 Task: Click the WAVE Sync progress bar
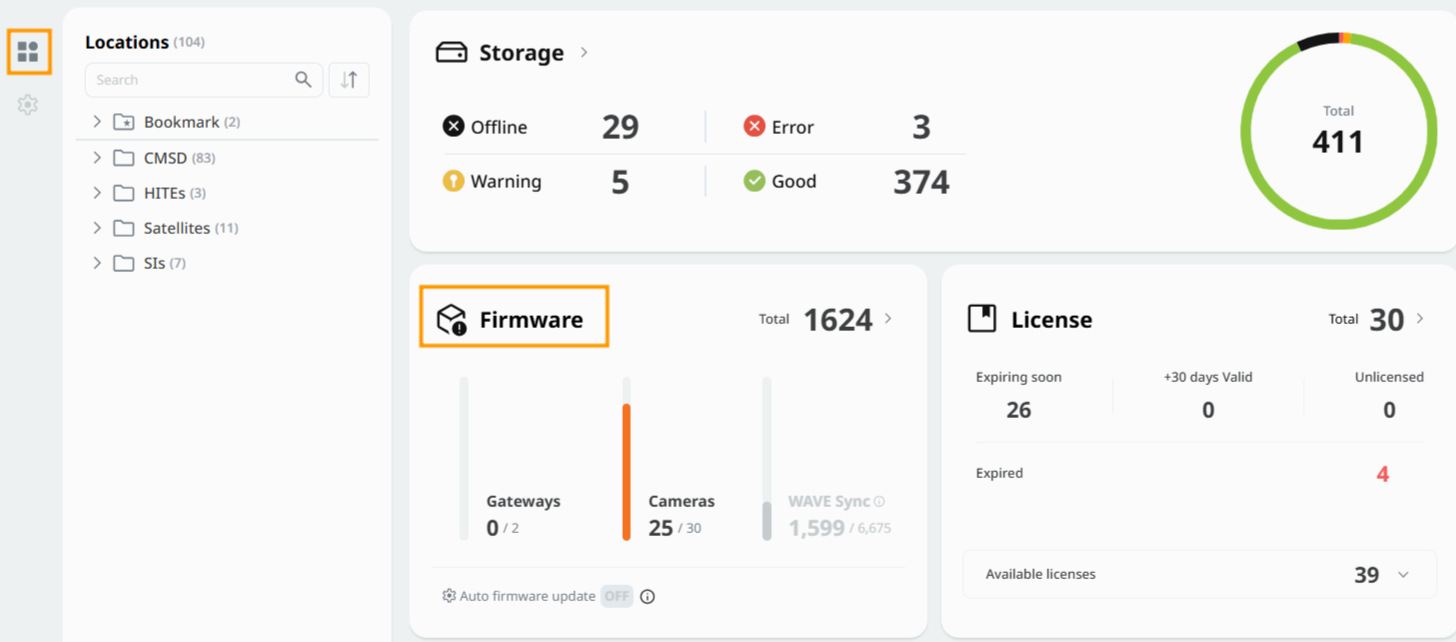tap(767, 459)
